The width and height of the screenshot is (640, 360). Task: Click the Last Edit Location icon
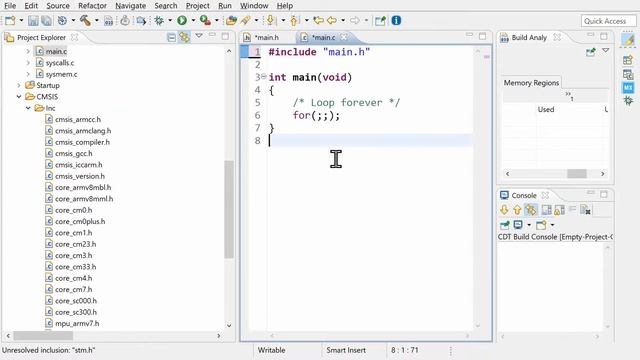(318, 20)
